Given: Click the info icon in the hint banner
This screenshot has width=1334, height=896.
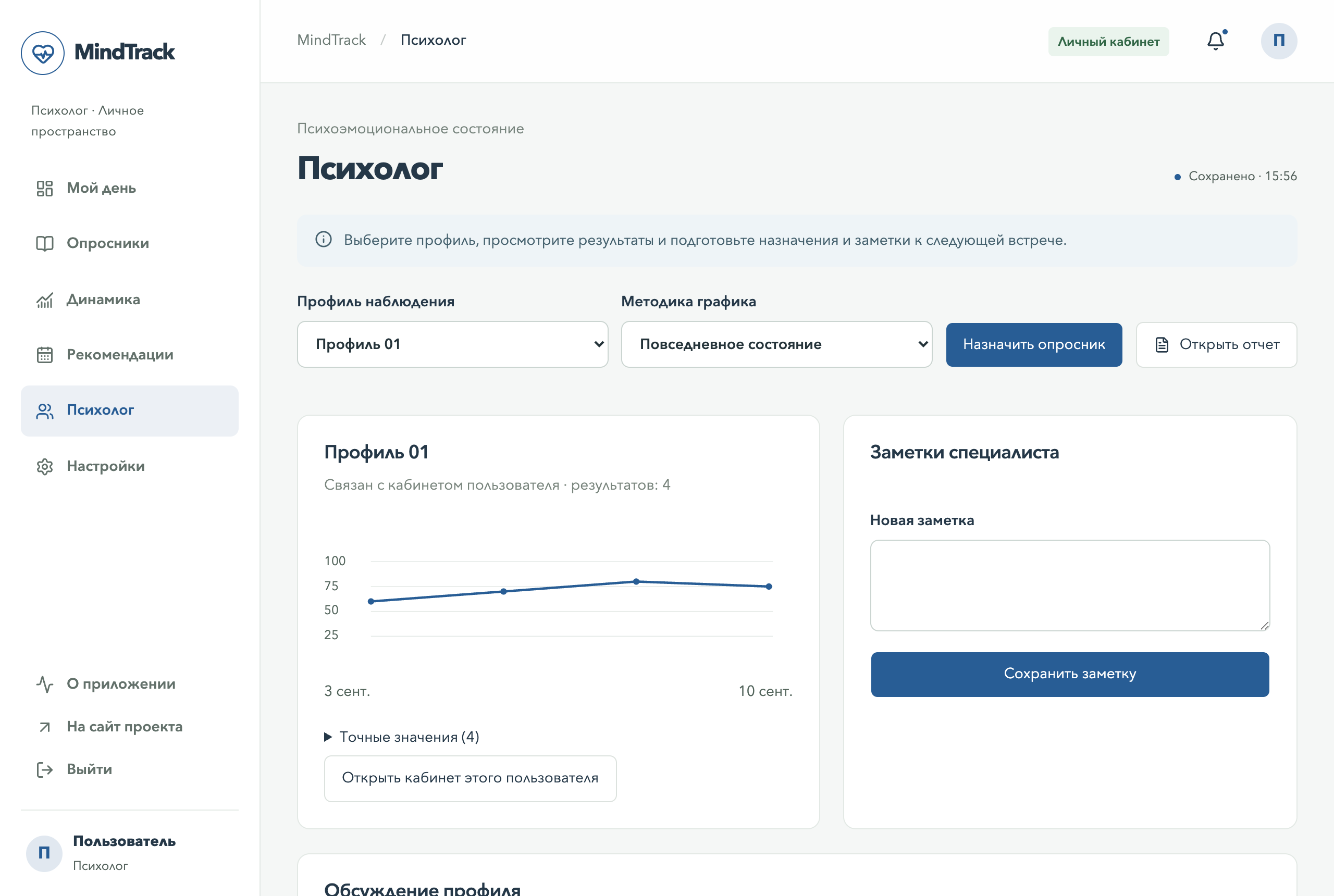Looking at the screenshot, I should [x=324, y=240].
